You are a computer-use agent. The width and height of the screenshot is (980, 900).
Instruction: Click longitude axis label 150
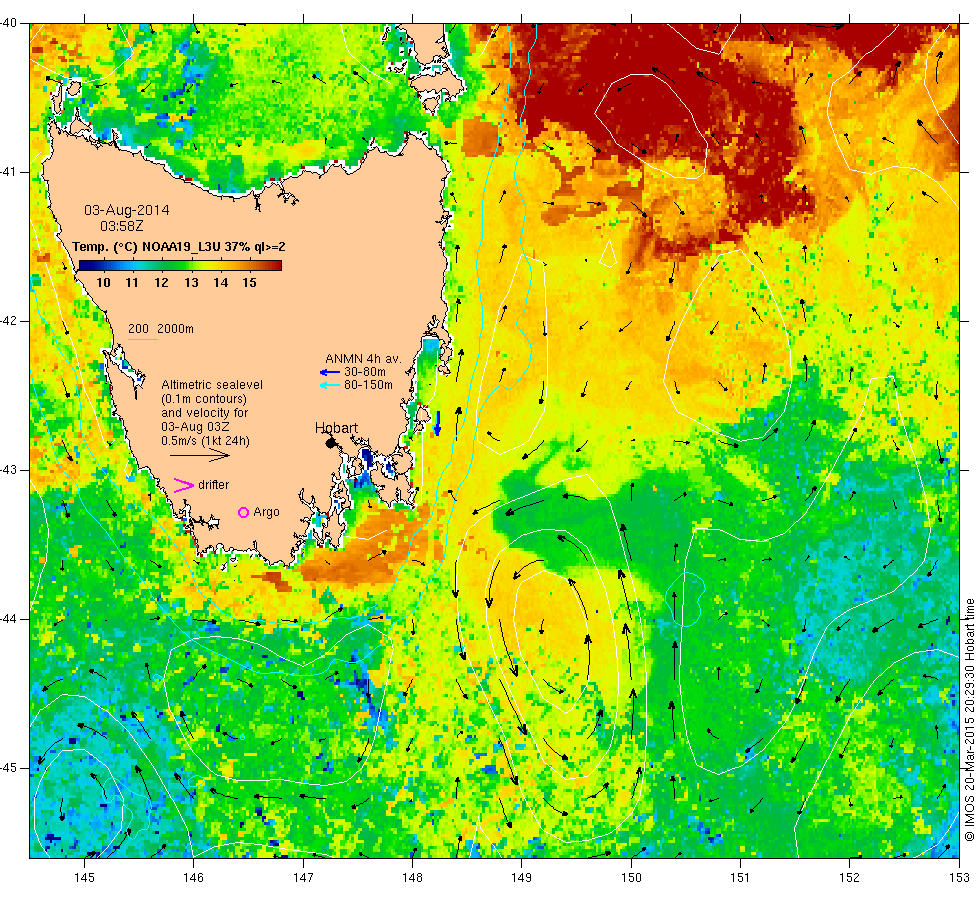631,878
